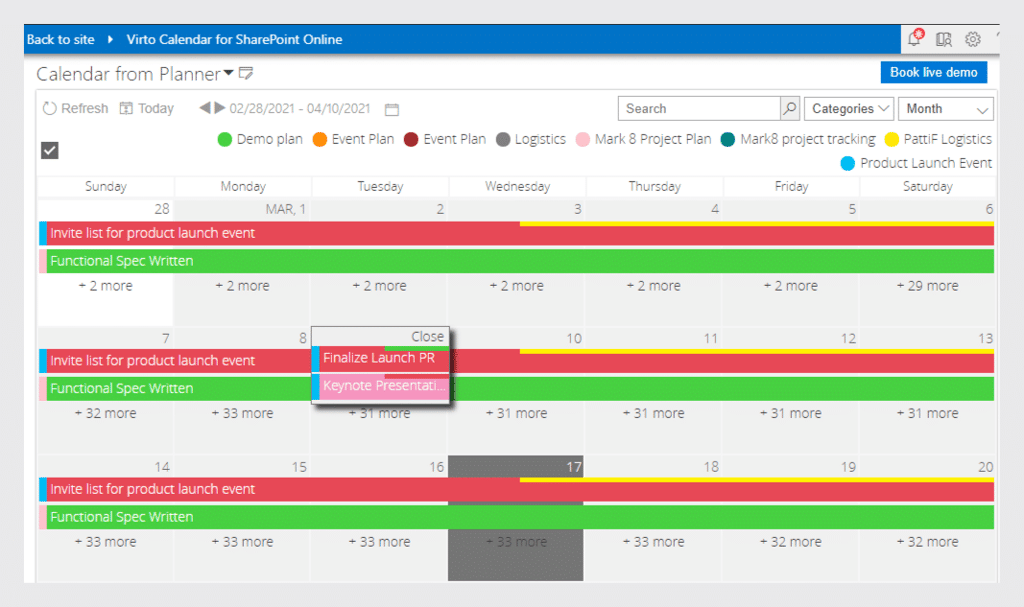
Task: Expand the Calendar from Planner dropdown arrow
Action: pyautogui.click(x=229, y=73)
